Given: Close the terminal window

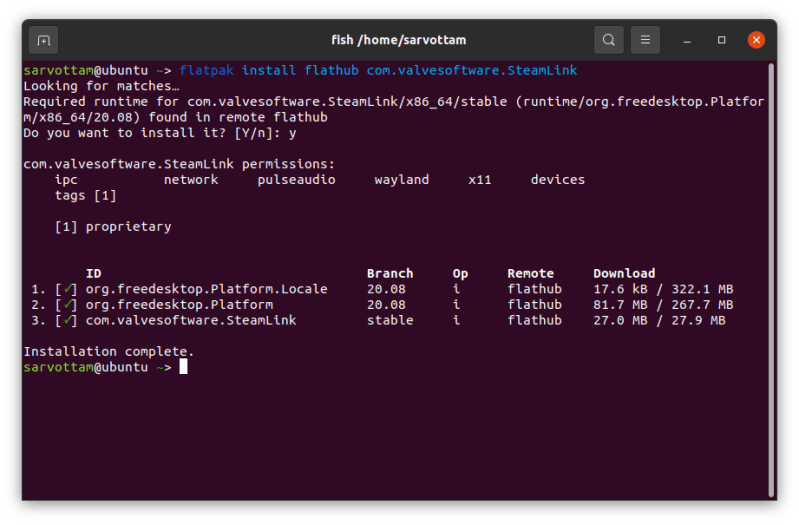Looking at the screenshot, I should pos(756,40).
